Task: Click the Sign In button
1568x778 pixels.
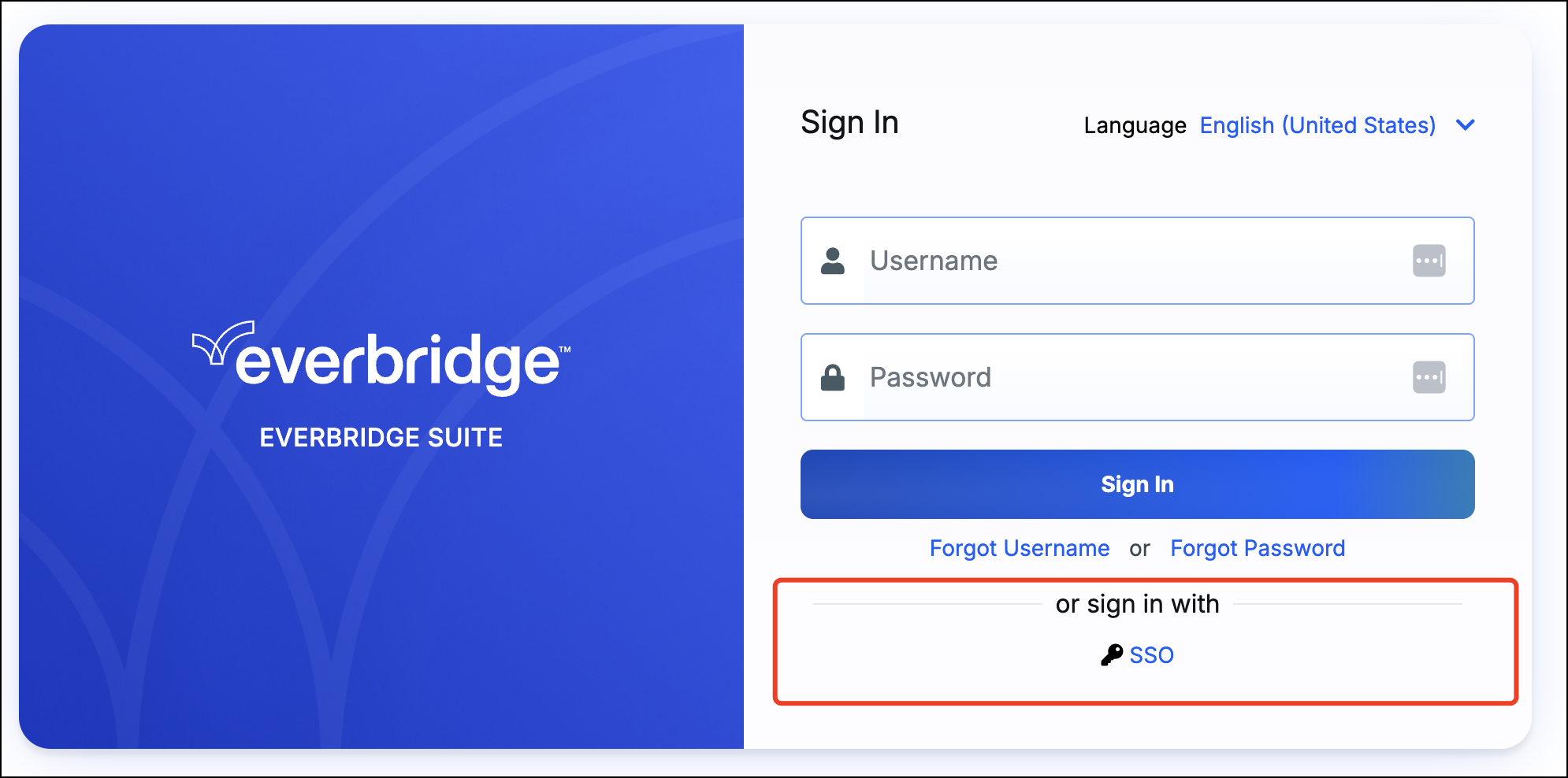Action: [x=1137, y=483]
